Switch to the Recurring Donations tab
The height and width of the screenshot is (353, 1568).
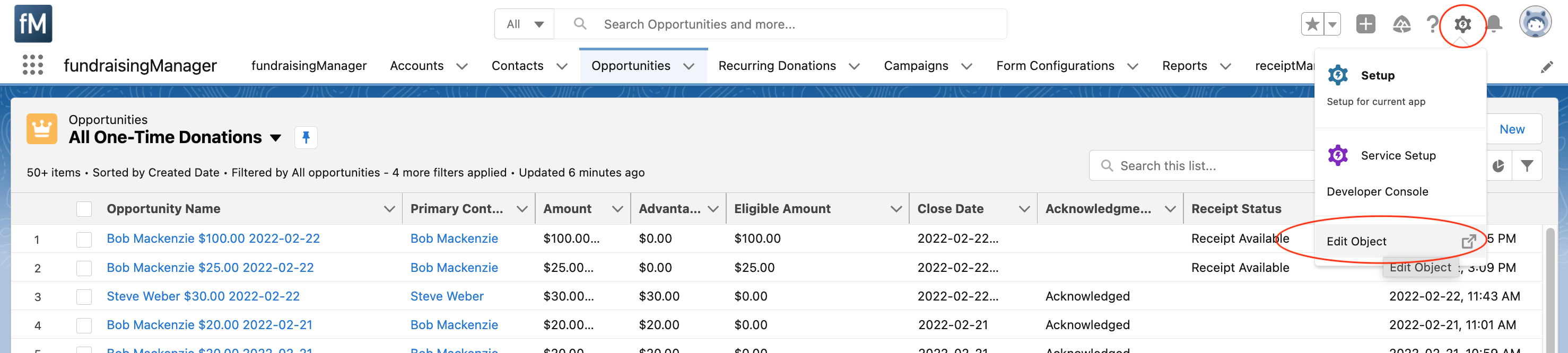click(x=777, y=66)
